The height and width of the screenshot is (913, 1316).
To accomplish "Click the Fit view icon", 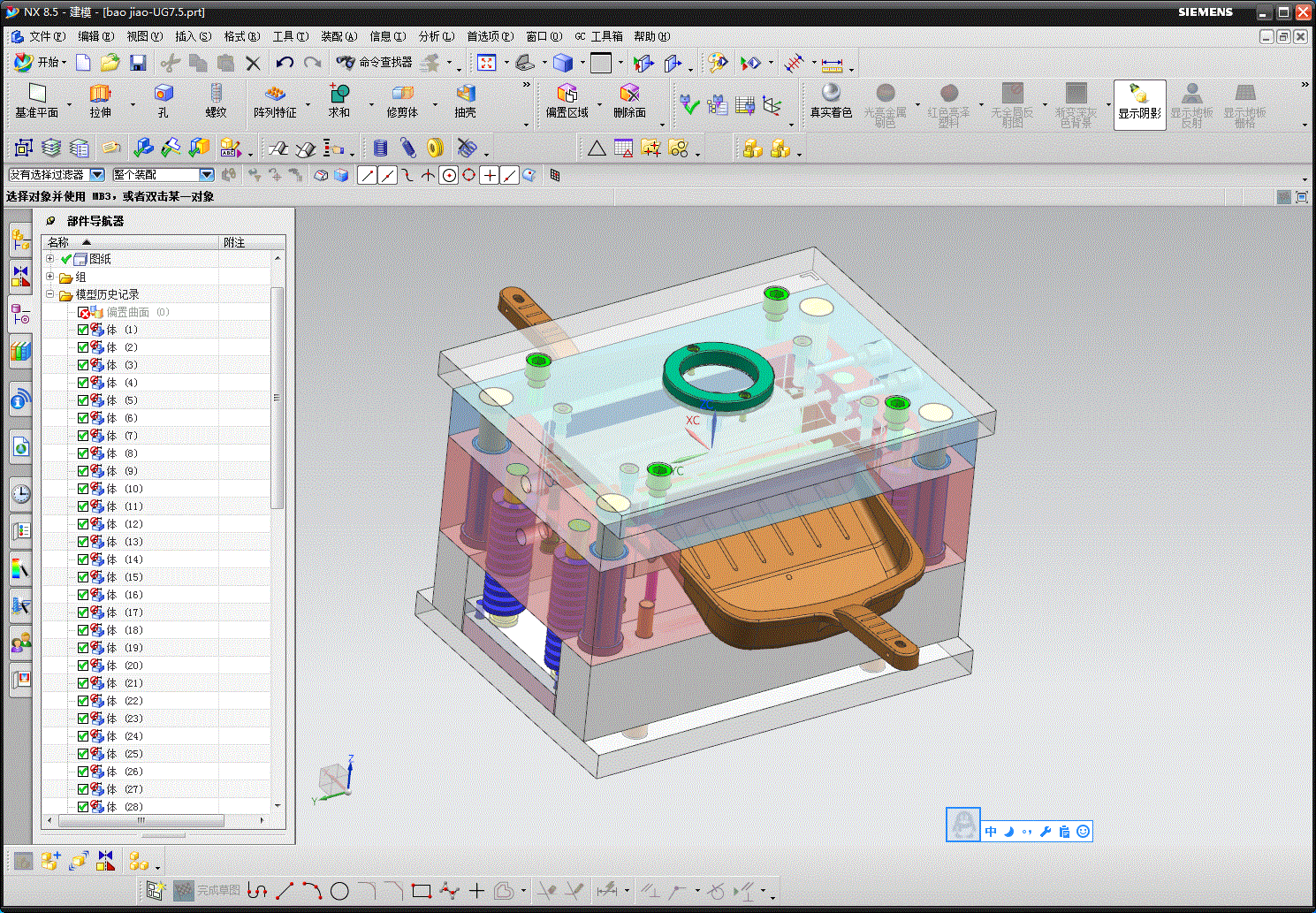I will coord(487,63).
